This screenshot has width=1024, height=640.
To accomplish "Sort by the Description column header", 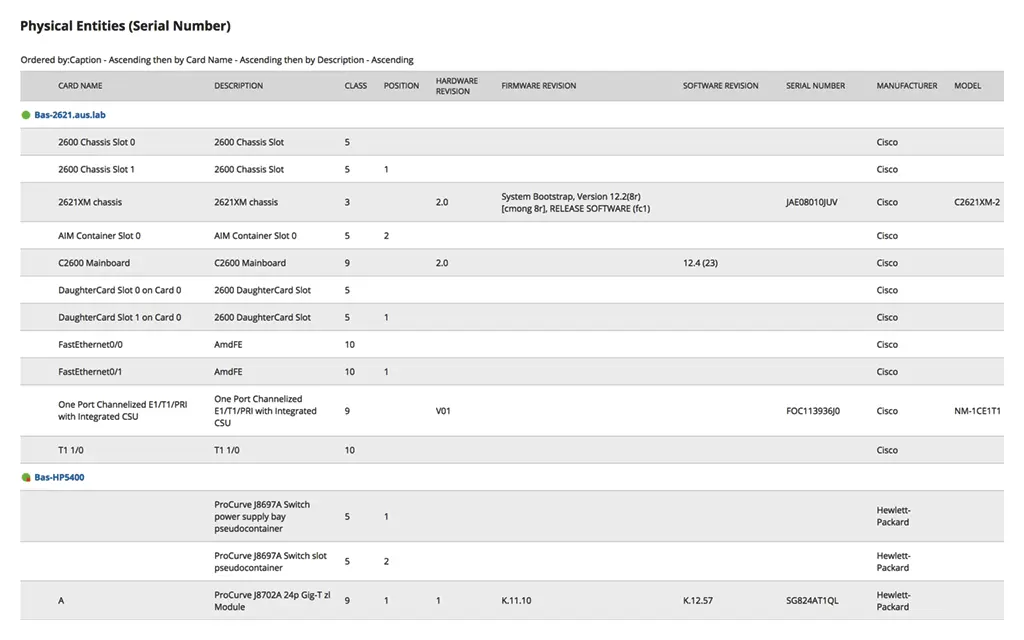I will [238, 86].
